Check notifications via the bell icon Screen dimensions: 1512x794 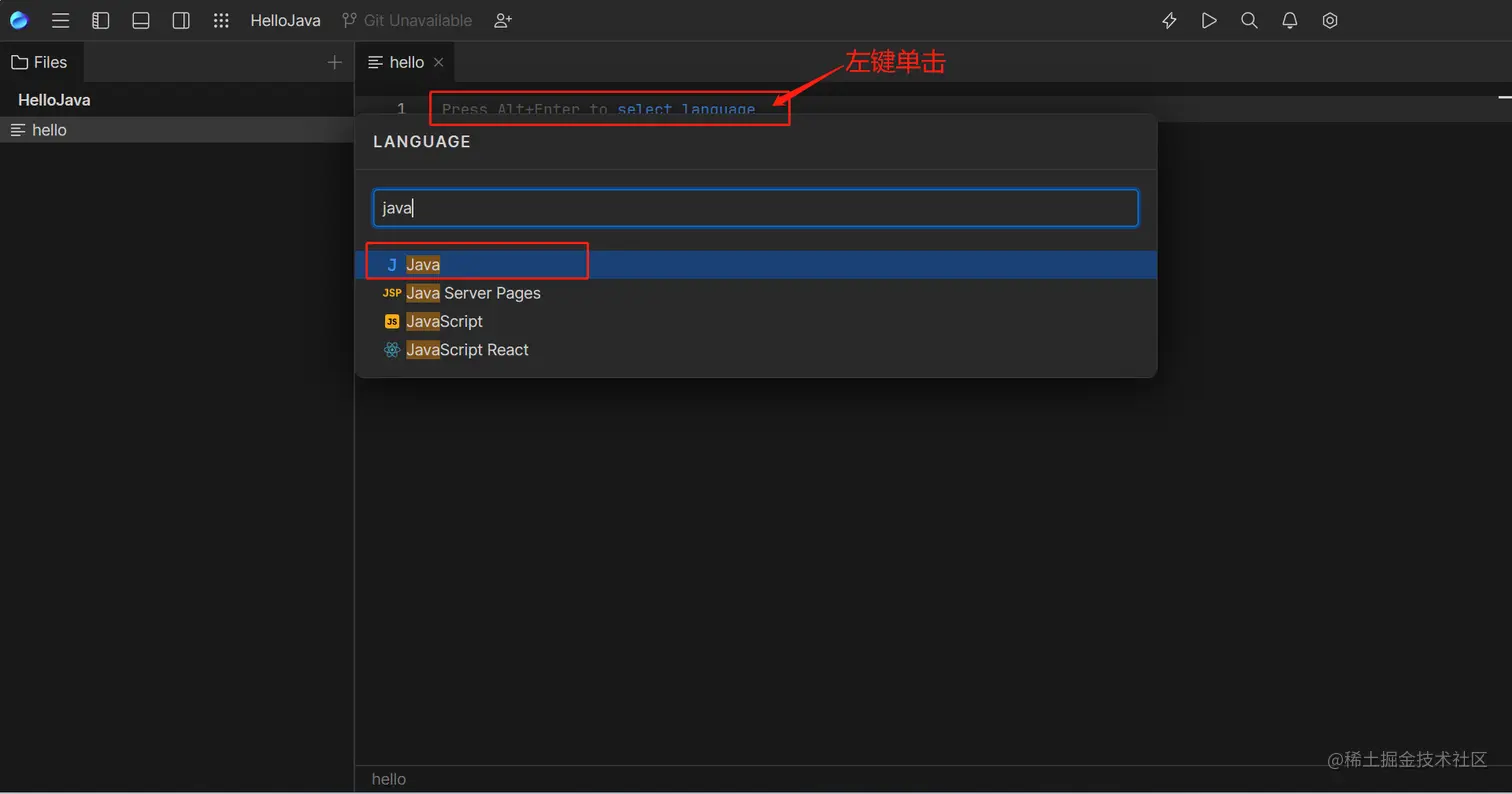coord(1289,20)
